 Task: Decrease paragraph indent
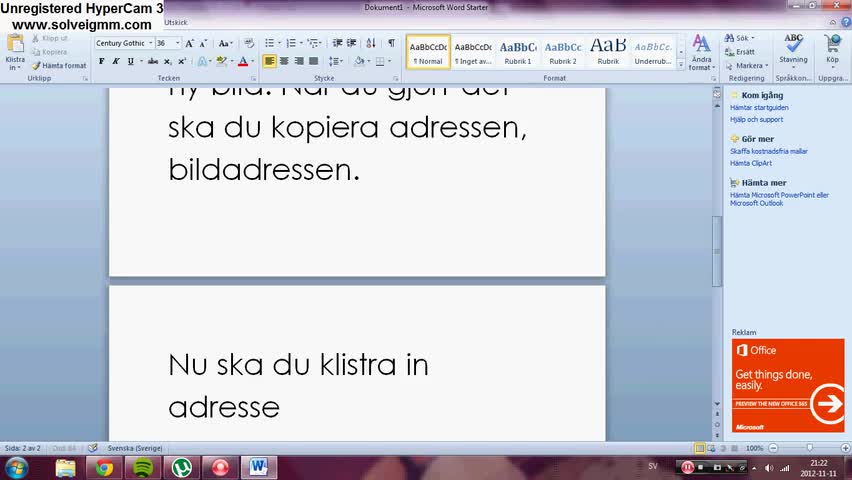coord(337,43)
